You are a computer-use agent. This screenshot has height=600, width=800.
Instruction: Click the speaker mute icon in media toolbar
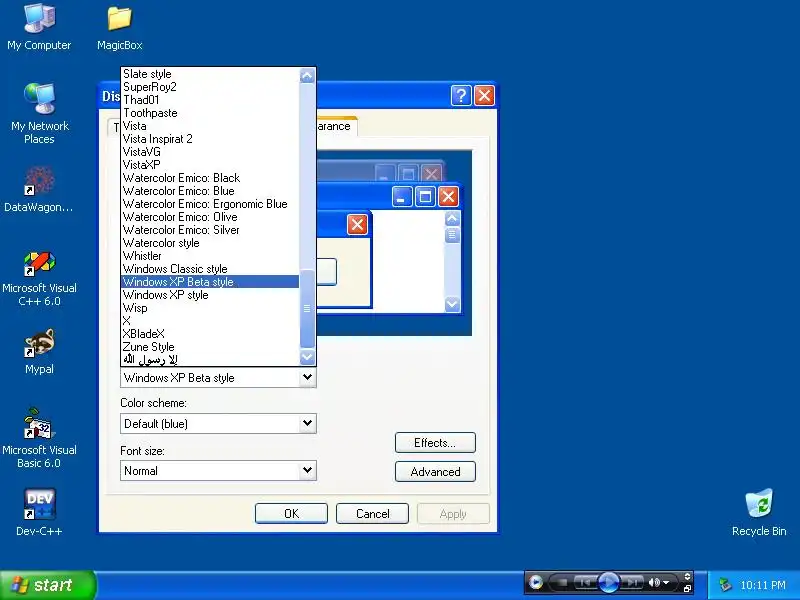click(654, 582)
